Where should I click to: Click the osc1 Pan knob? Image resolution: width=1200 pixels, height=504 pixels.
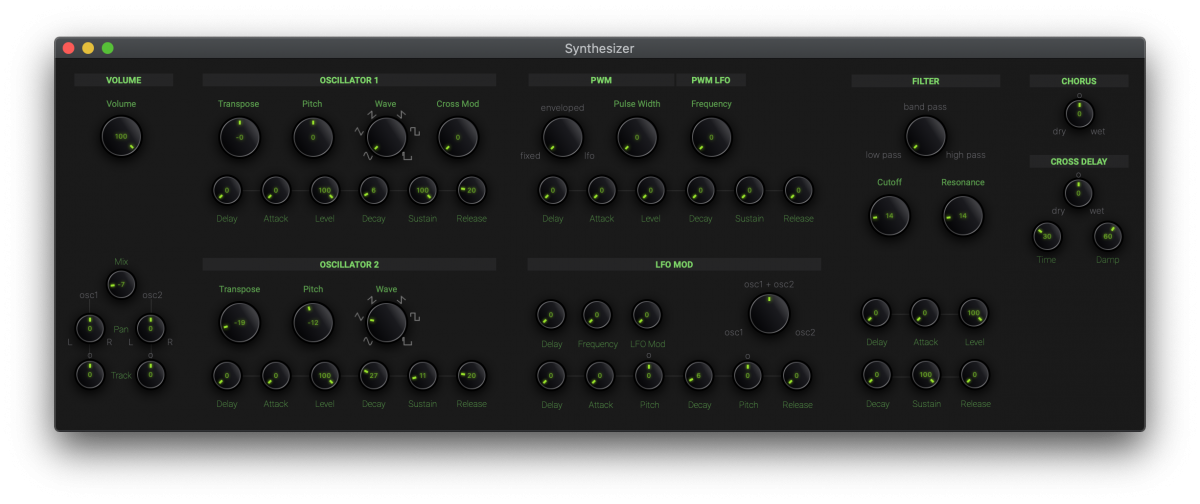(90, 327)
